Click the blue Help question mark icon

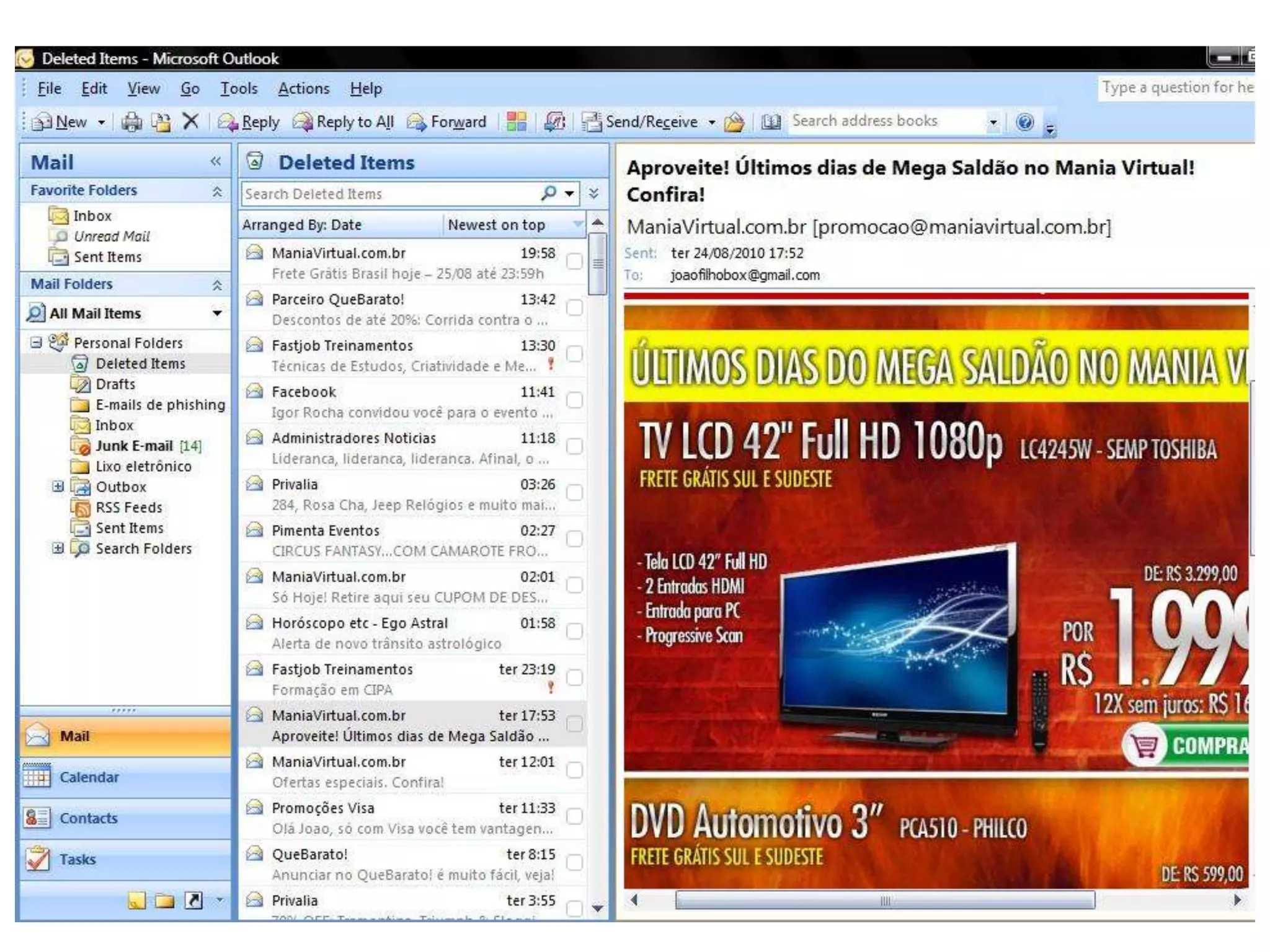(1024, 121)
